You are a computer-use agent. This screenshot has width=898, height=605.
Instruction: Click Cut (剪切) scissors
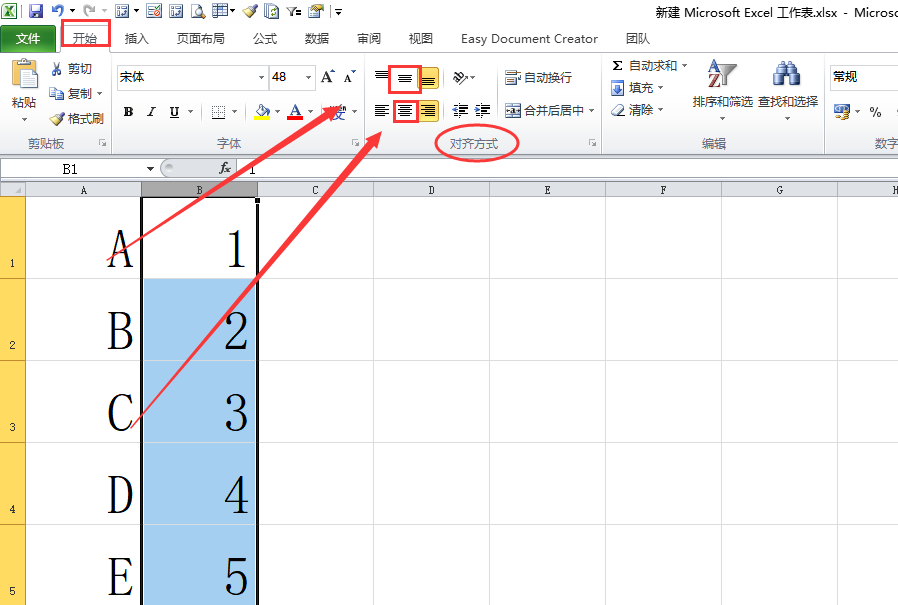click(x=71, y=69)
